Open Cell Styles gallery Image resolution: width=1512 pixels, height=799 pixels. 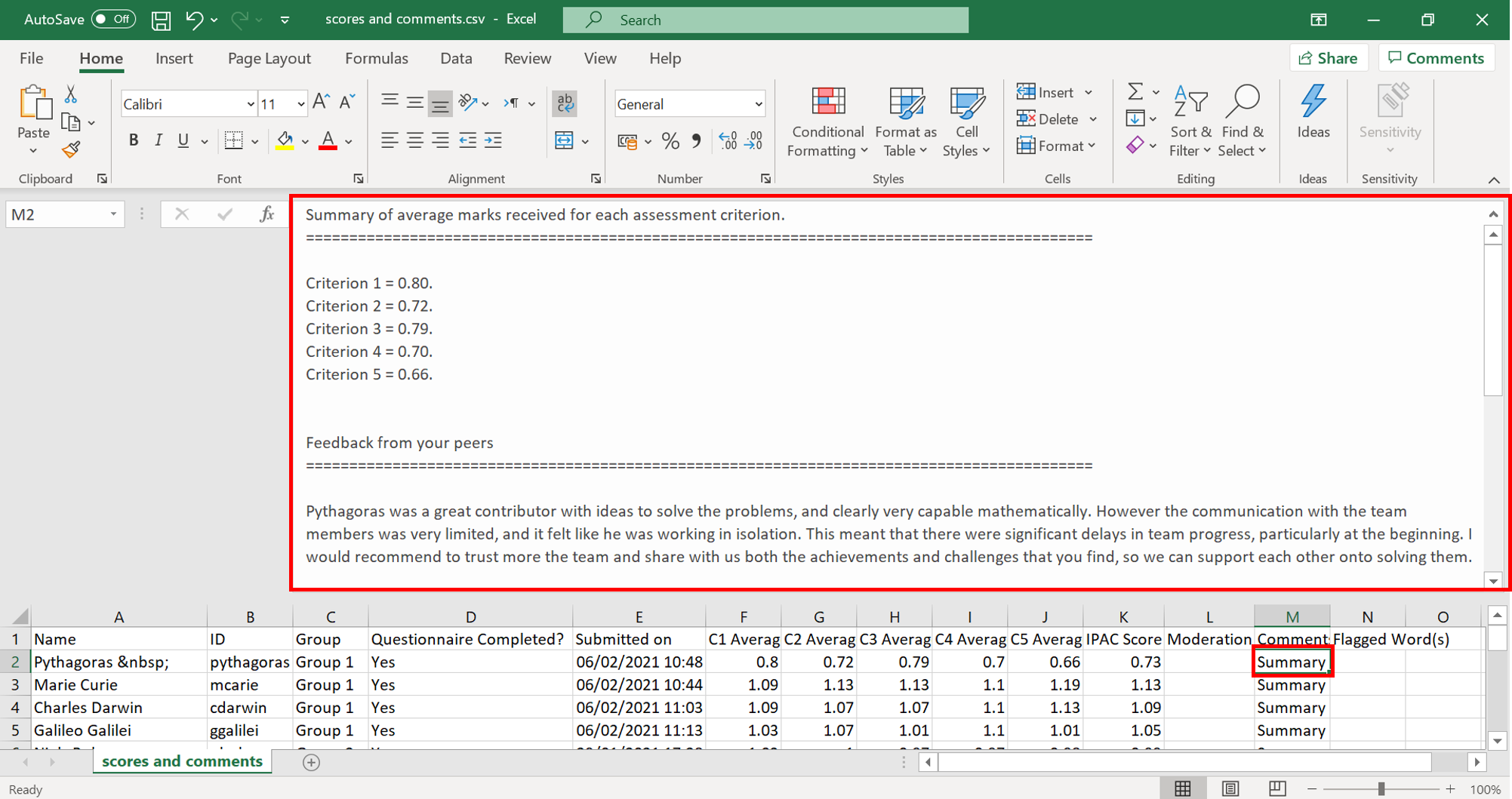tap(966, 121)
